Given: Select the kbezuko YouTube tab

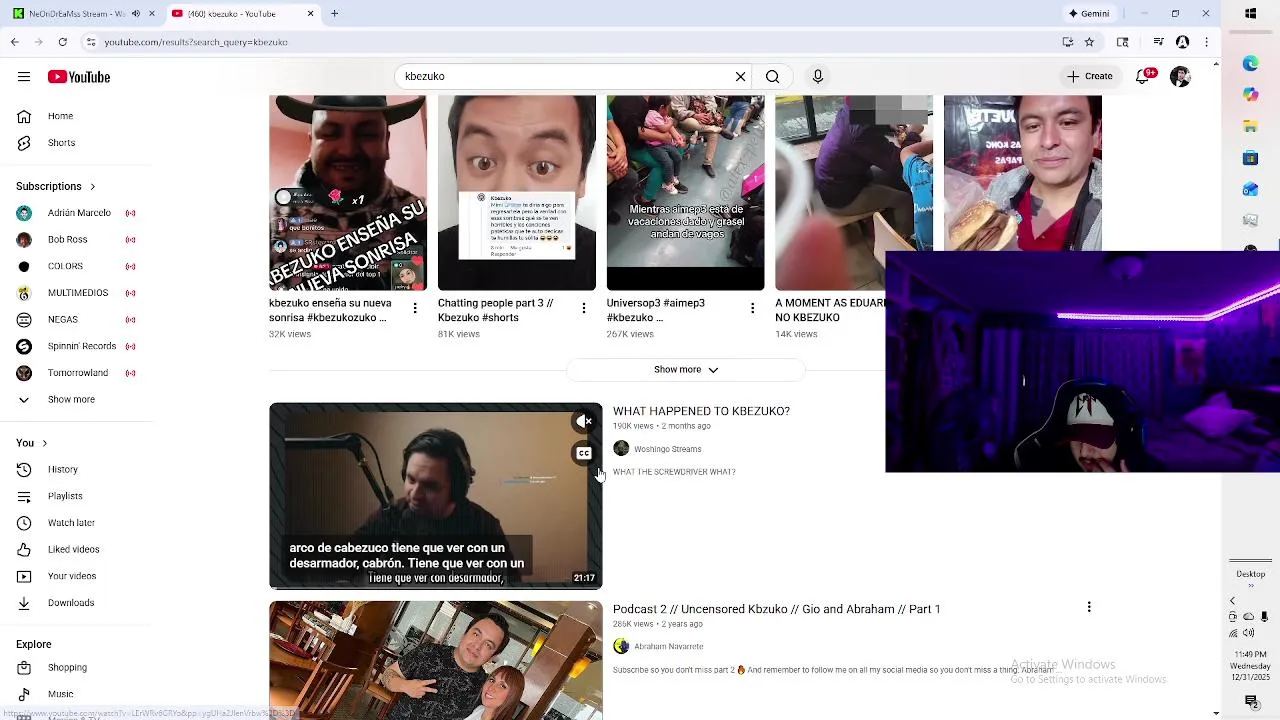Looking at the screenshot, I should pyautogui.click(x=240, y=13).
